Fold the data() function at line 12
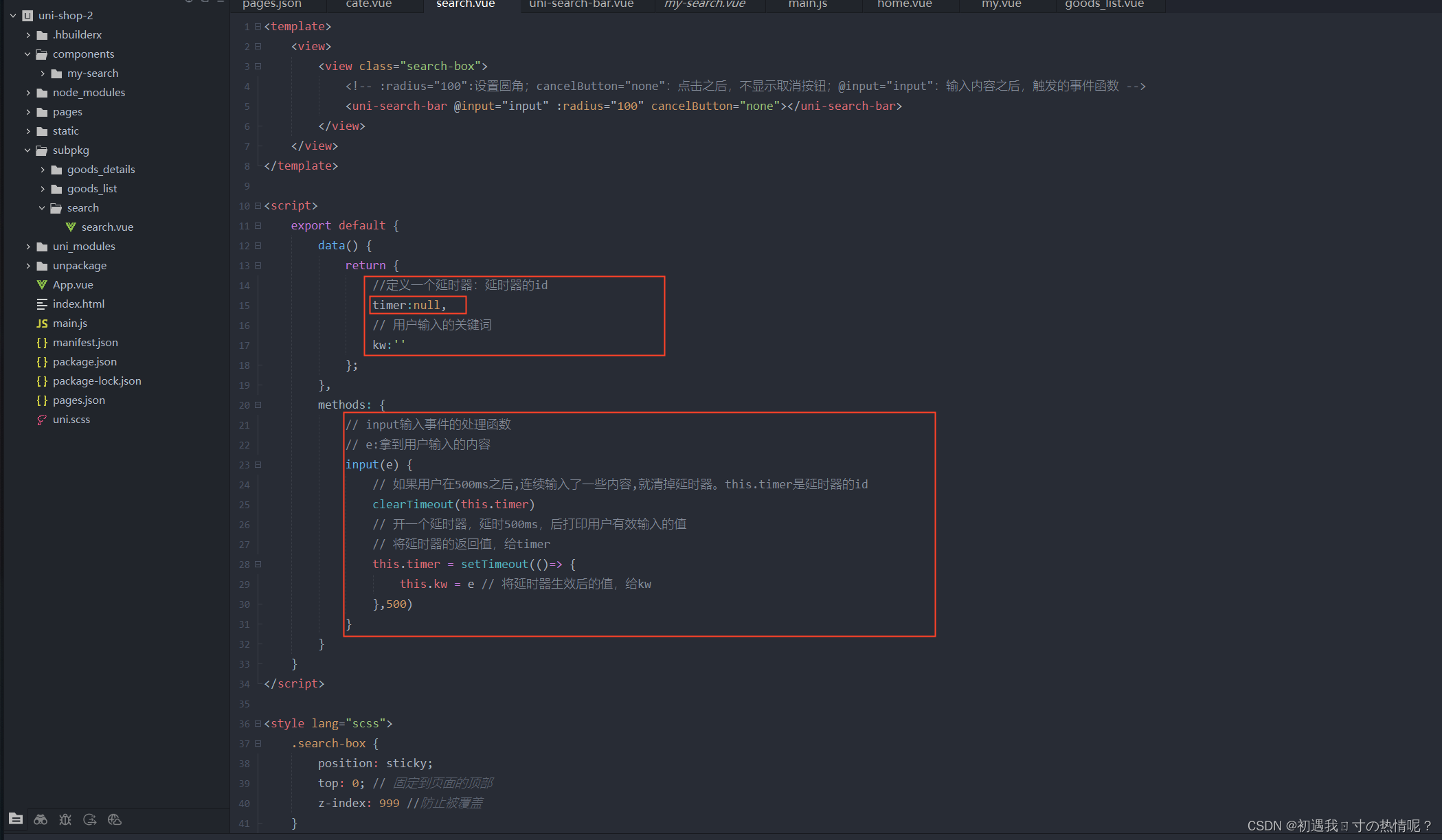Screen dimensions: 1442x840 click(x=258, y=245)
